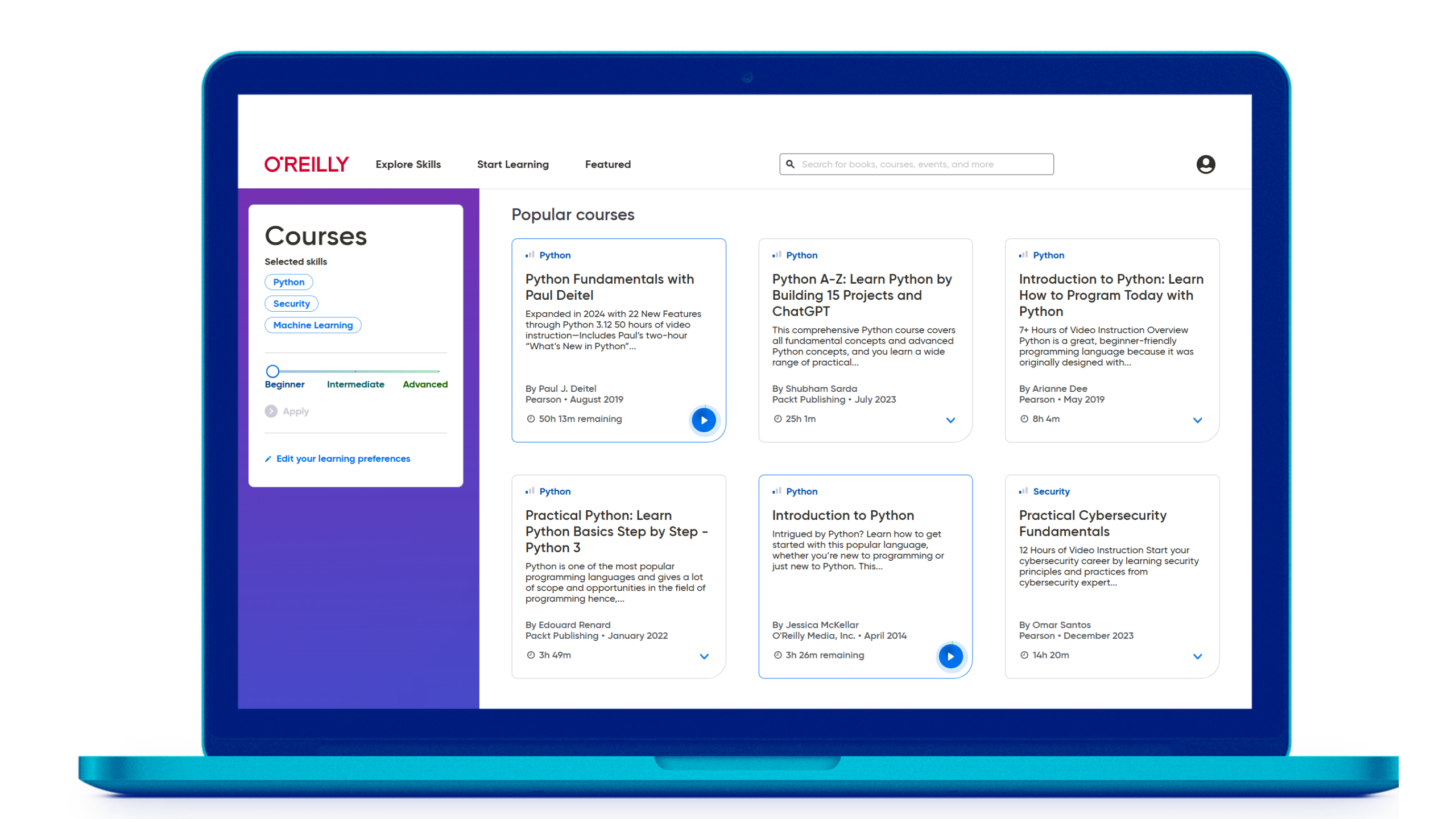Open Python Fundamentals with Paul Deitel title
The height and width of the screenshot is (819, 1456).
(x=609, y=287)
